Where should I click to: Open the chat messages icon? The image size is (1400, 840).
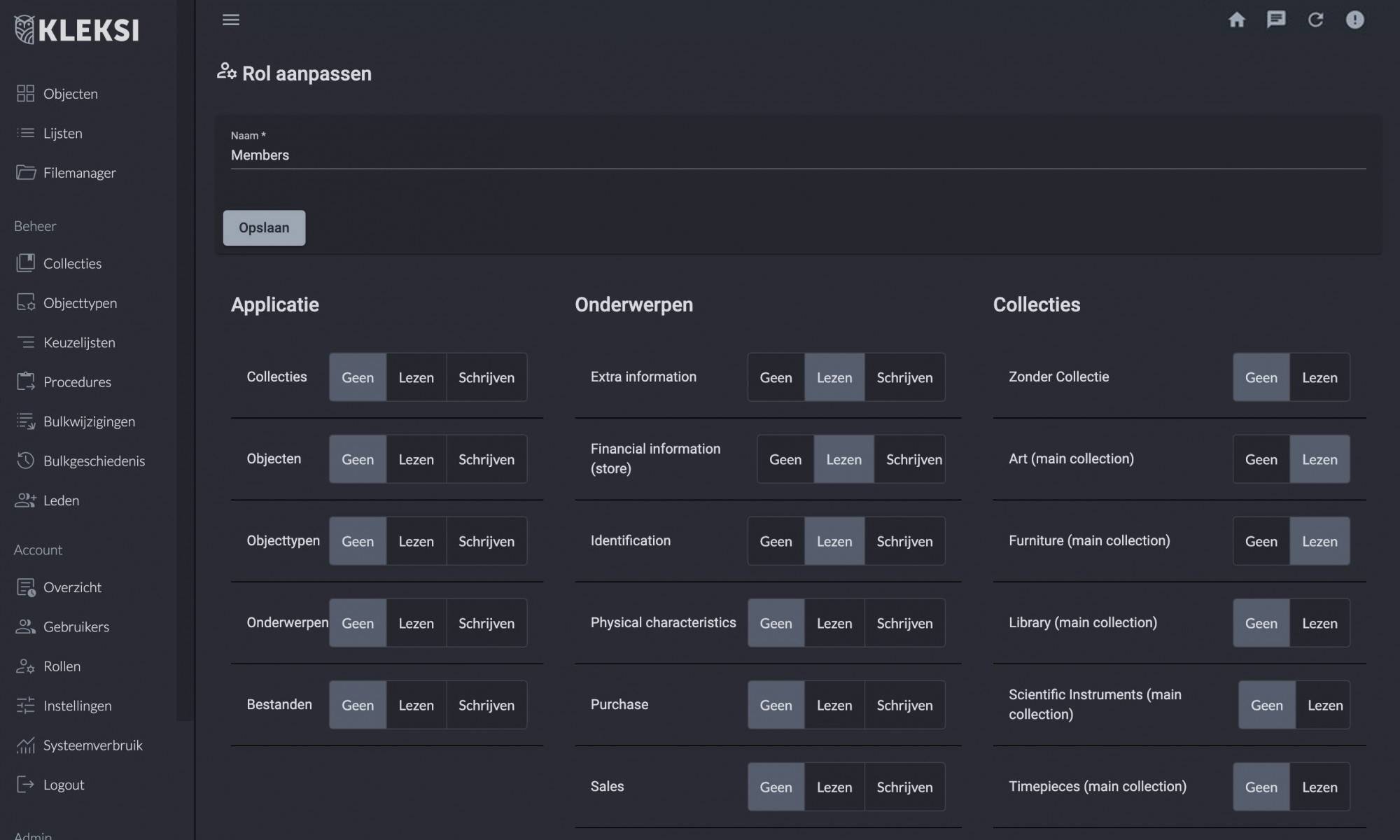(1276, 20)
